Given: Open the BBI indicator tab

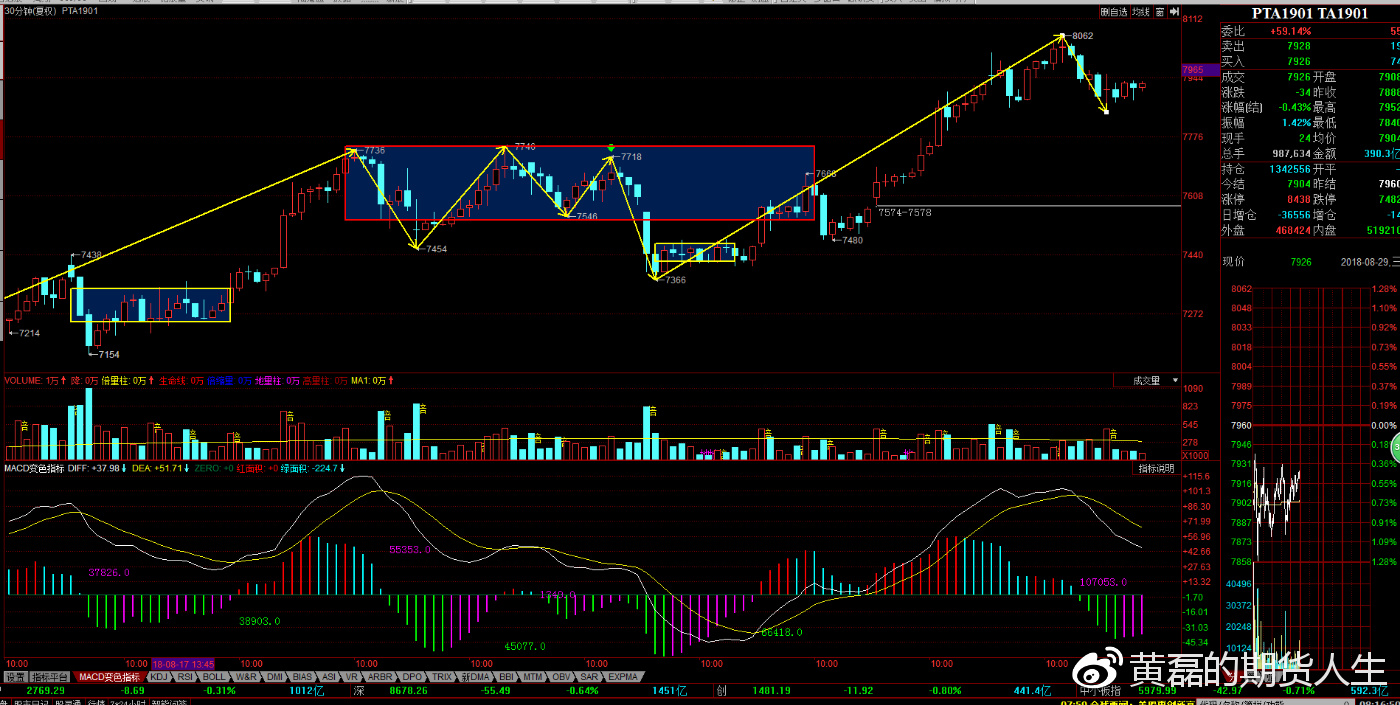Looking at the screenshot, I should coord(507,677).
